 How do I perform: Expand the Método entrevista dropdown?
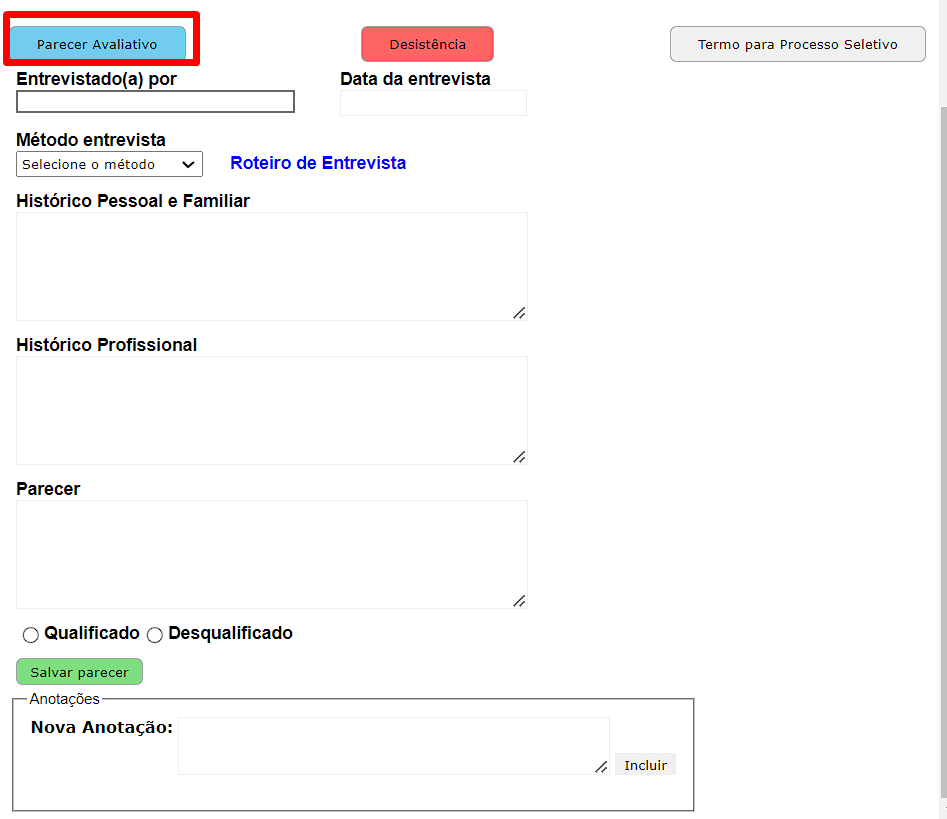(109, 164)
